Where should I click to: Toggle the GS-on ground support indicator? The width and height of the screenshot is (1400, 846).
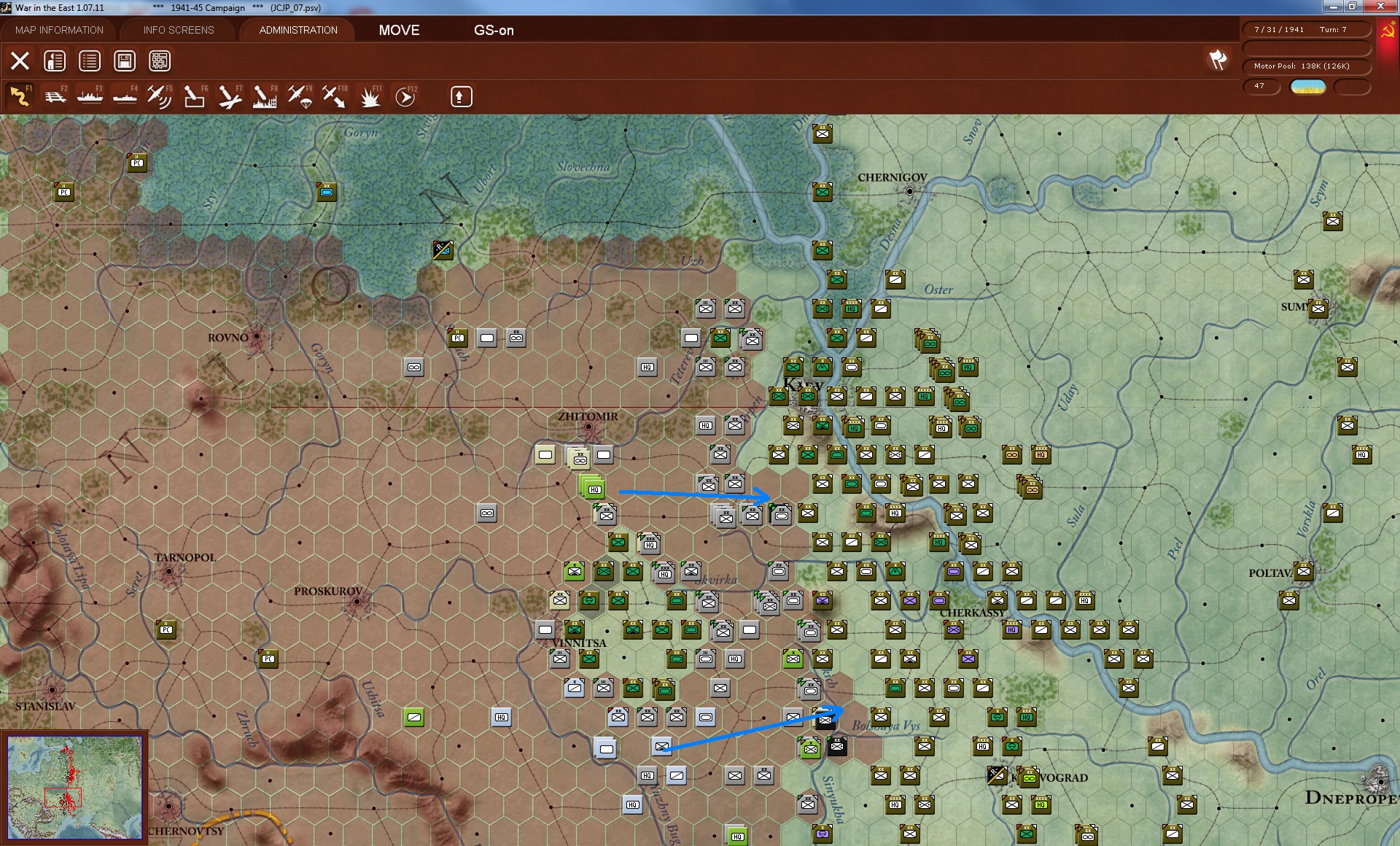[494, 30]
